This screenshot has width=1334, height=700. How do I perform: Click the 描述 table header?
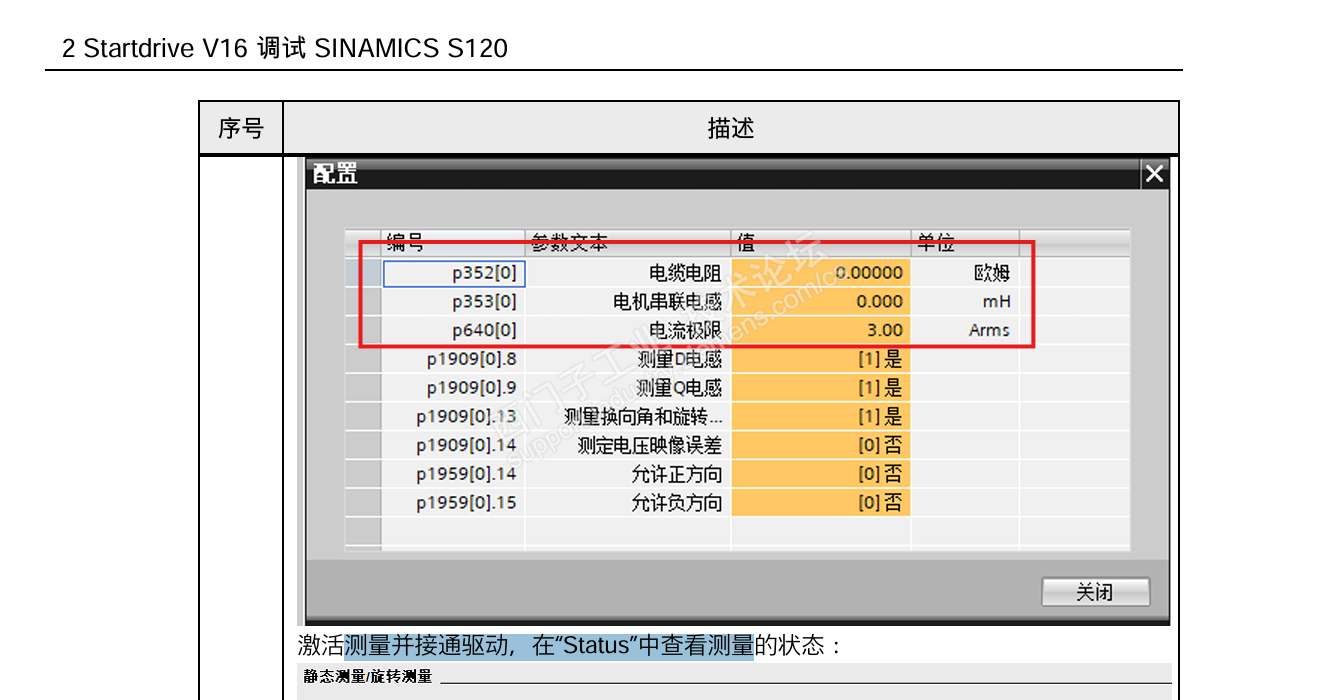click(730, 128)
